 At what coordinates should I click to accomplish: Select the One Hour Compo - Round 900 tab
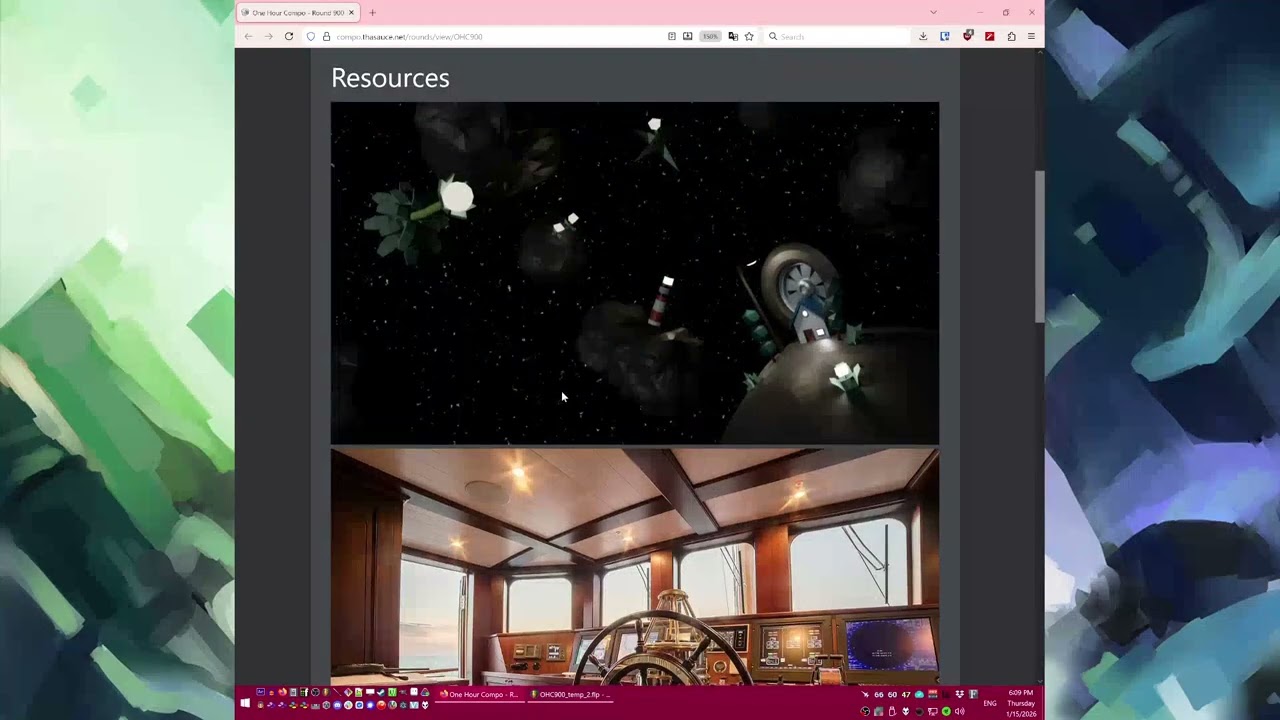click(x=298, y=13)
